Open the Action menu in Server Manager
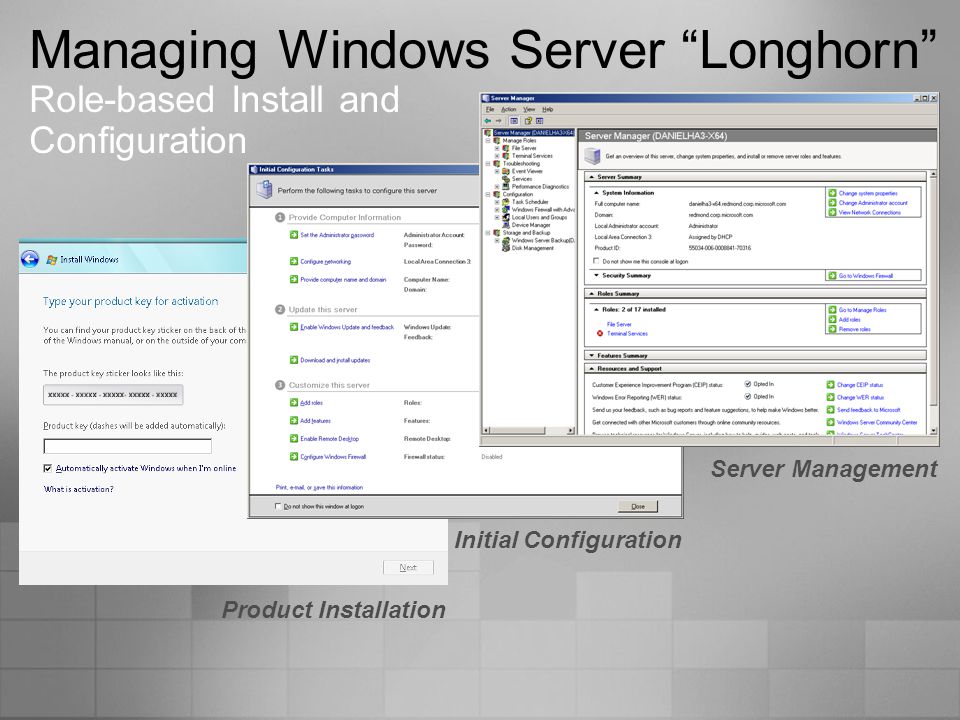This screenshot has width=960, height=720. [x=509, y=110]
